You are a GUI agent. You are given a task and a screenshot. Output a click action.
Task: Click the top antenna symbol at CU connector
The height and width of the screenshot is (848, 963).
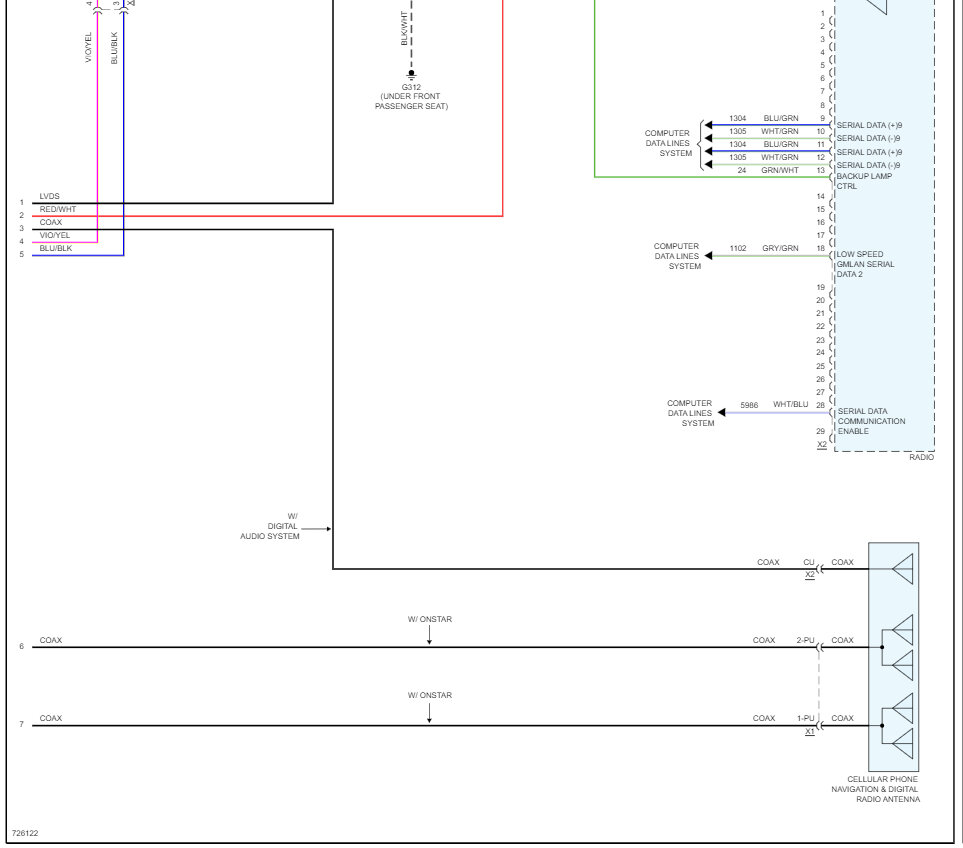tap(902, 569)
